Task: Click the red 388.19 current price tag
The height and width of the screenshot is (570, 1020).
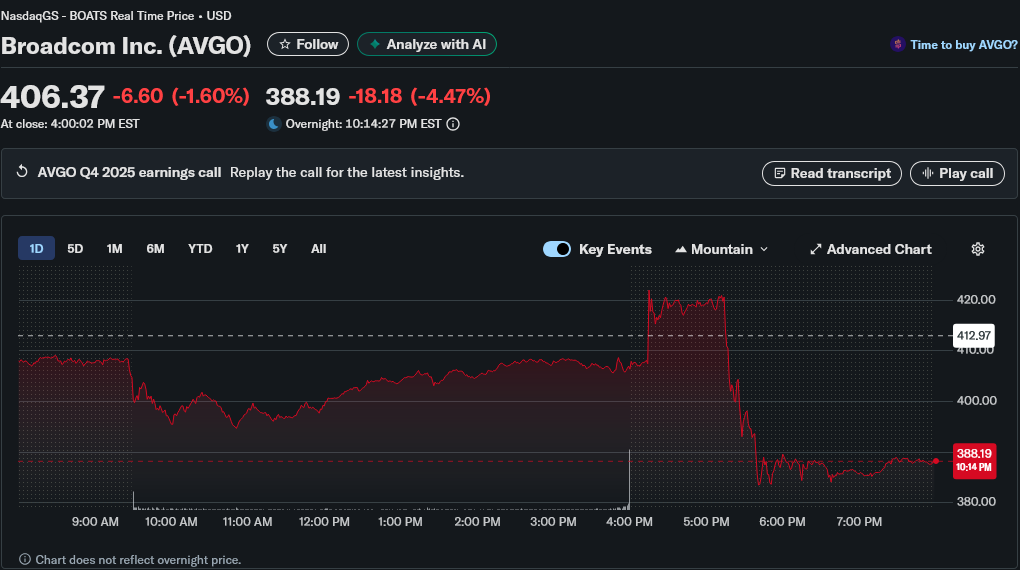Action: 974,460
